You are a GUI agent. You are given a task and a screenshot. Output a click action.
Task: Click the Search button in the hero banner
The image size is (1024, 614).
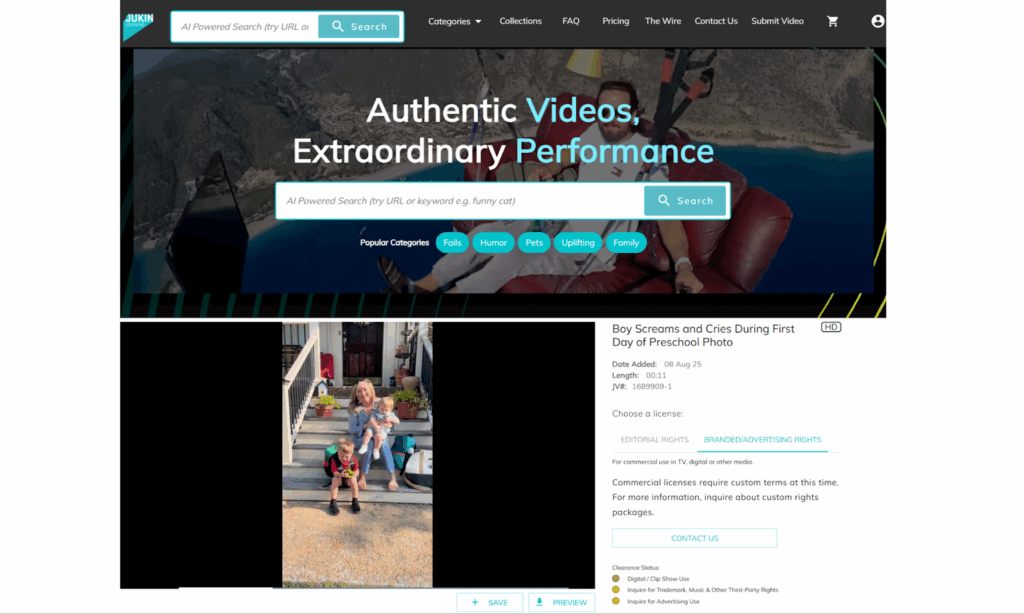pyautogui.click(x=685, y=200)
